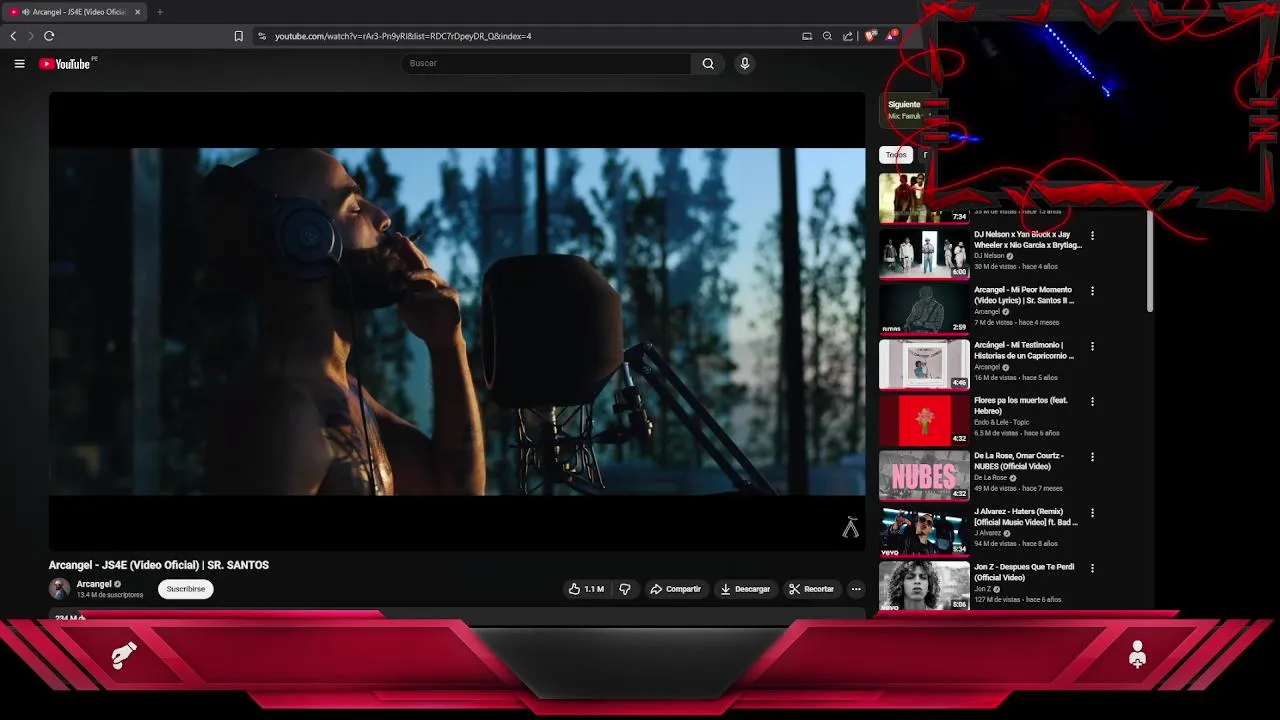Click the share-page icon in the address bar

tap(848, 36)
